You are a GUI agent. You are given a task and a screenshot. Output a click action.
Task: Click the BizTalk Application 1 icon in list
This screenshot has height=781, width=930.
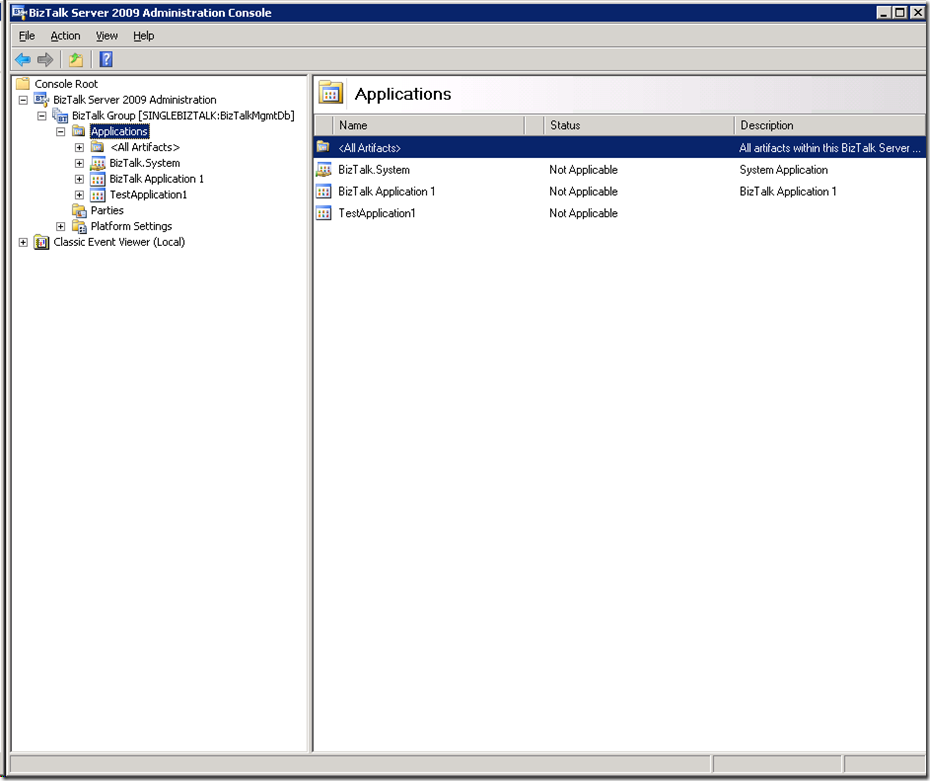tap(324, 191)
